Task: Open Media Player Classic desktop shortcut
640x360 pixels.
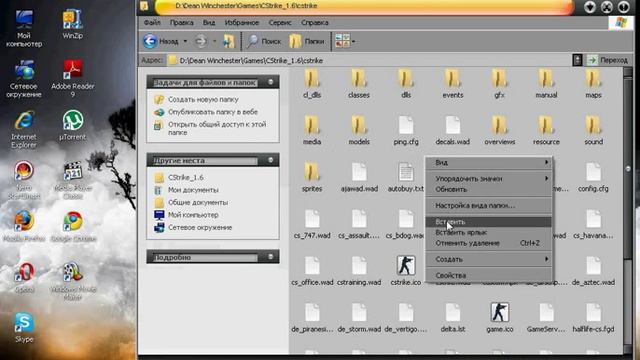Action: coord(73,180)
